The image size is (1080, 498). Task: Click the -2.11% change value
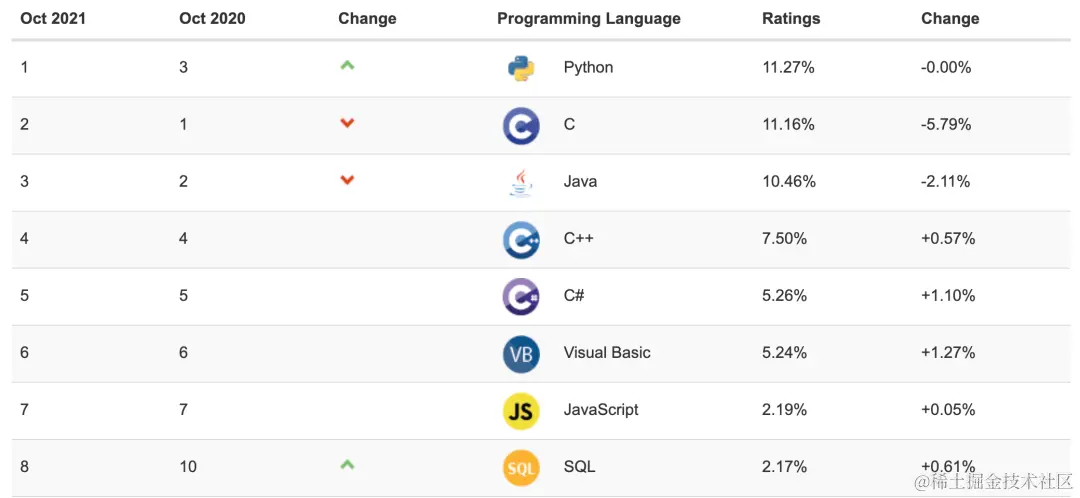[946, 182]
